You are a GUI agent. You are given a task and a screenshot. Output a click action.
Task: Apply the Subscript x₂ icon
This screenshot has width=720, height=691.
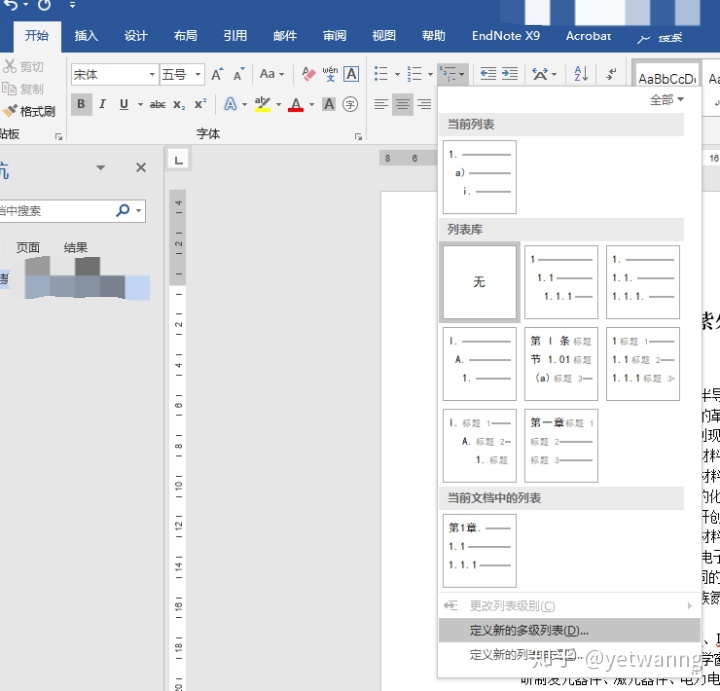click(x=179, y=105)
